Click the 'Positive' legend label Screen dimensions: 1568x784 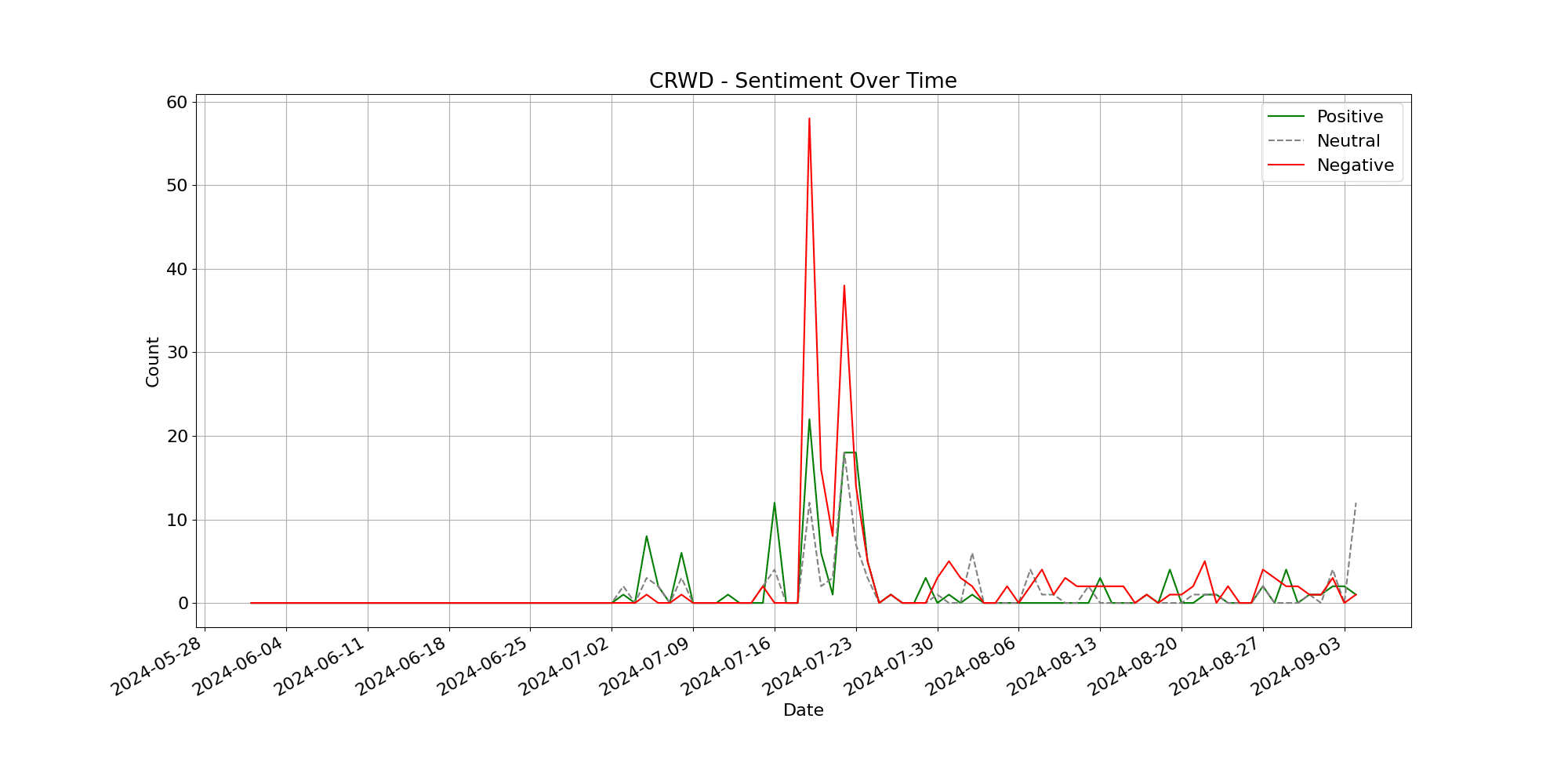point(1350,117)
